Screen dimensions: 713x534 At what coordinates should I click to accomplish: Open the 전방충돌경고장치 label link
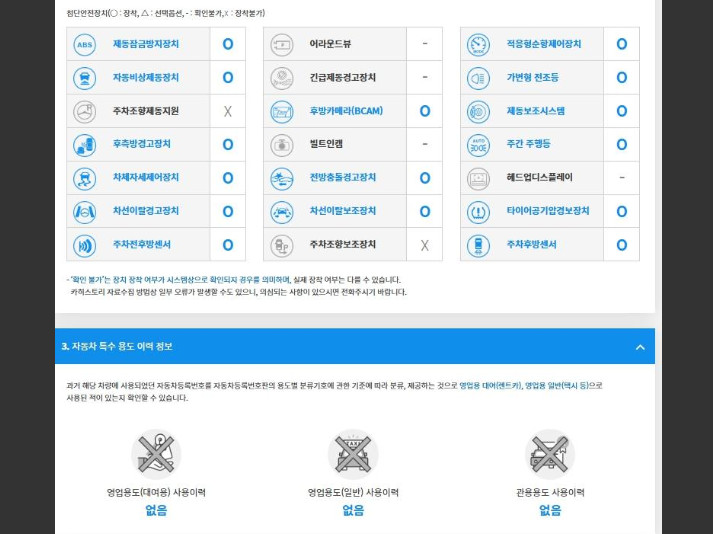tap(343, 178)
